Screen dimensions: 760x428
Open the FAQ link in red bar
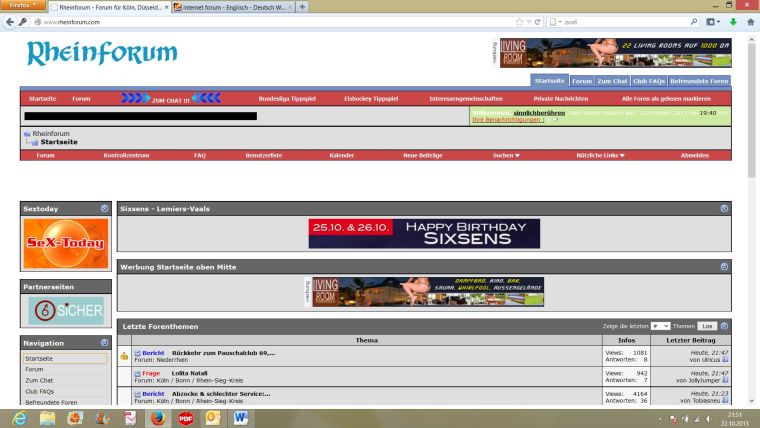coord(200,156)
